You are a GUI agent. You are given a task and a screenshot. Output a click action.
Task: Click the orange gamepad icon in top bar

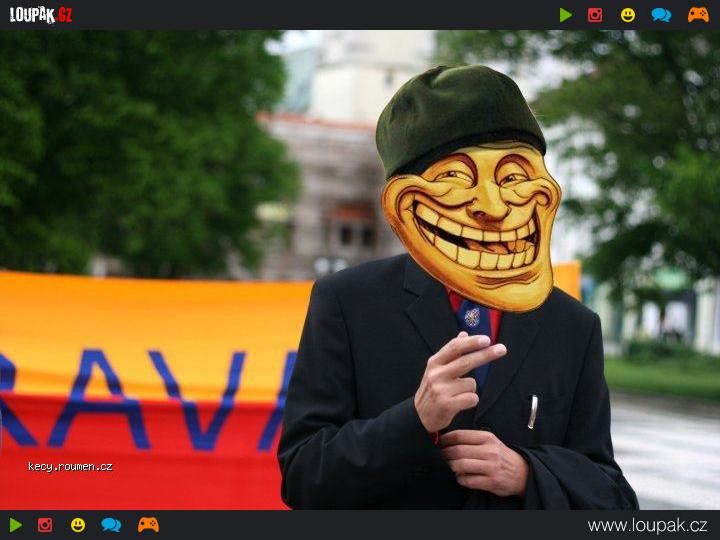(698, 15)
